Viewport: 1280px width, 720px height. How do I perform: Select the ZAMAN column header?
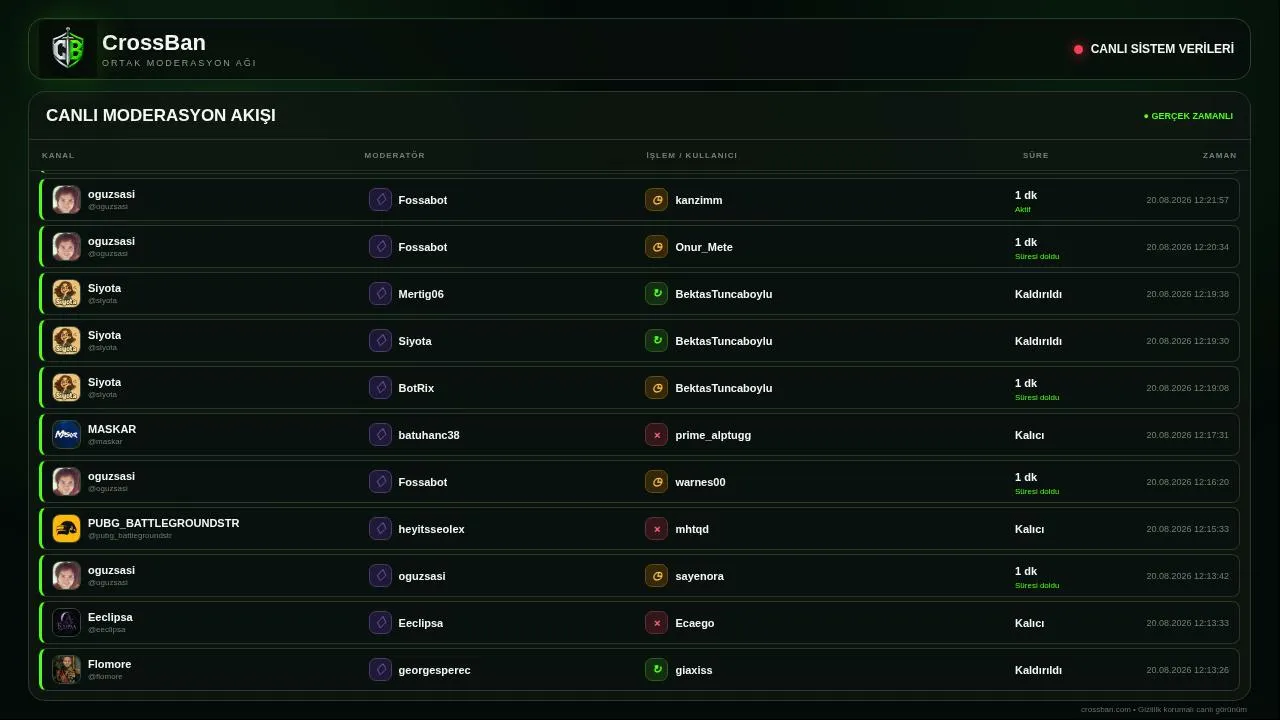(1219, 156)
